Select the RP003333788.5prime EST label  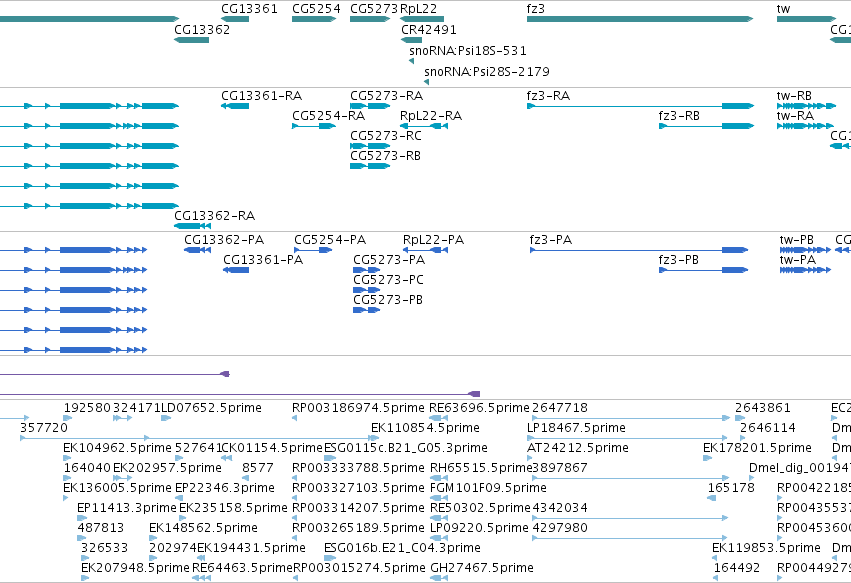click(x=358, y=468)
